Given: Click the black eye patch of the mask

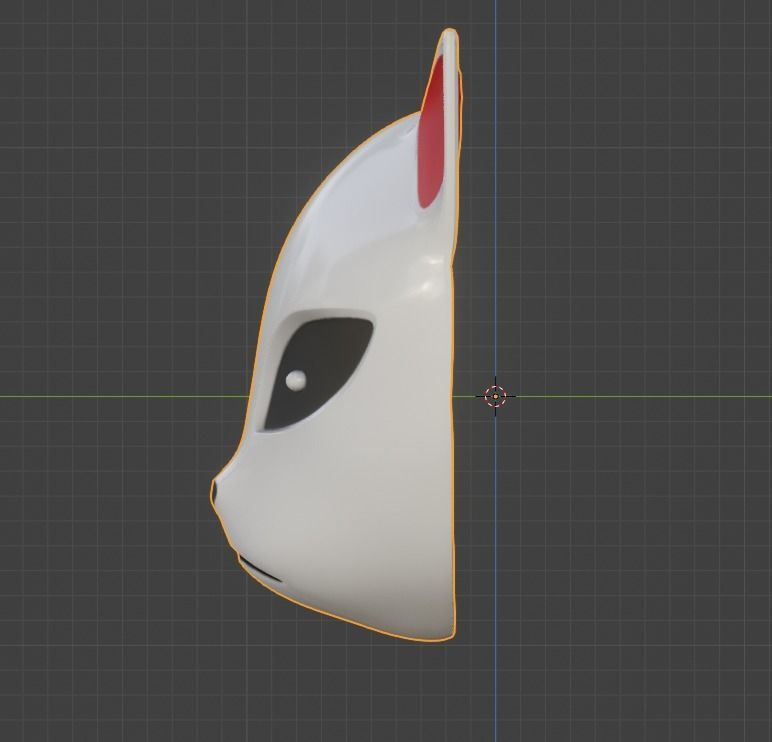Looking at the screenshot, I should 318,373.
